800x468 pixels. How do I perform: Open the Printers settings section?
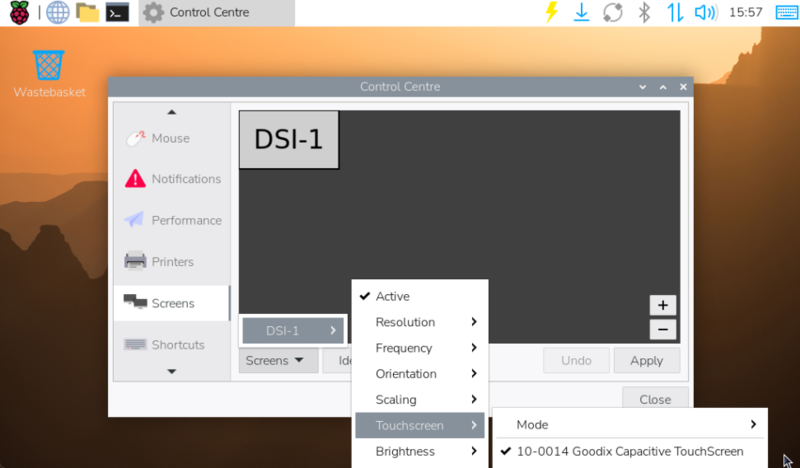click(x=172, y=262)
